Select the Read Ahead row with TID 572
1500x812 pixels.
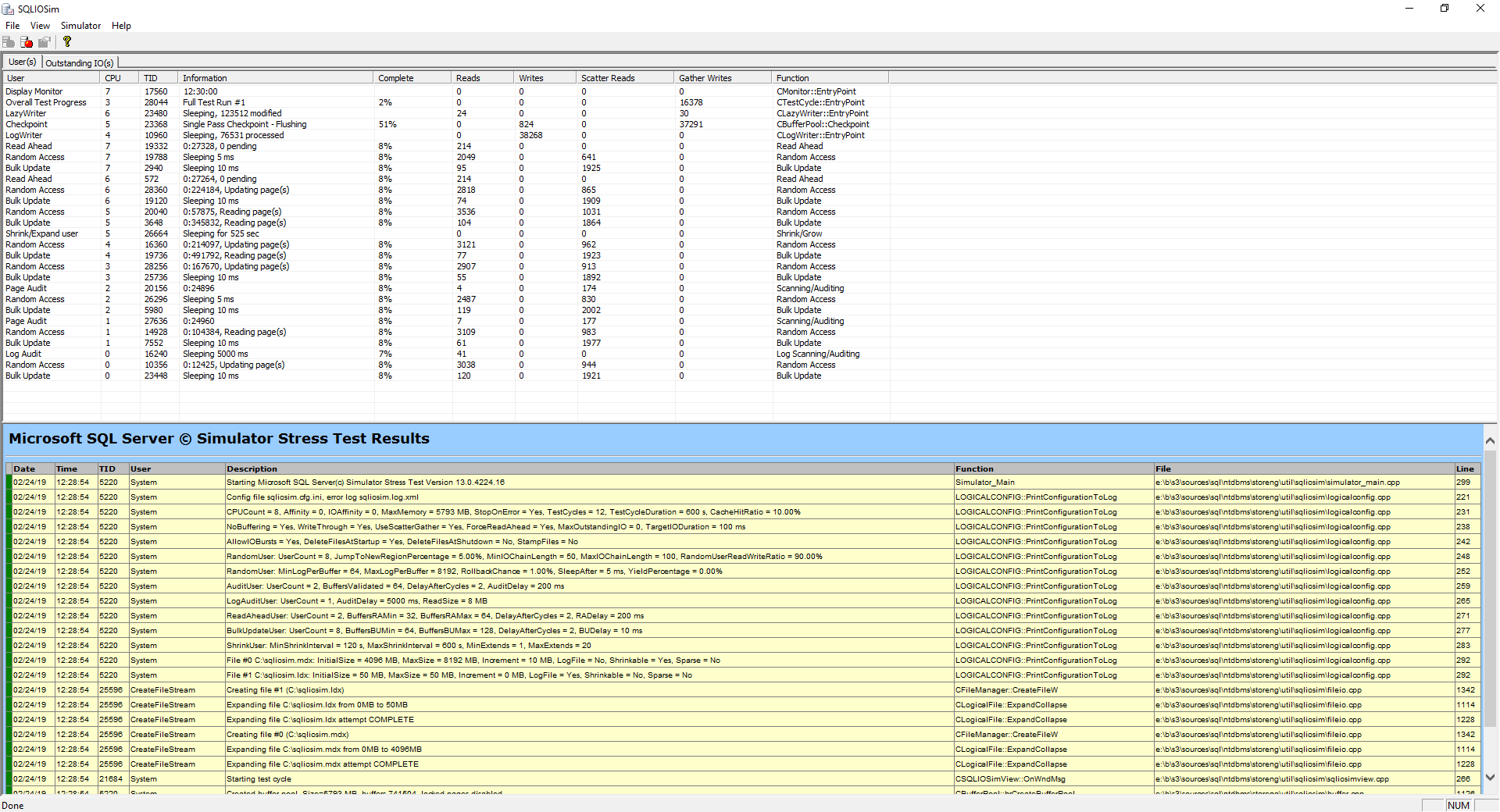click(445, 179)
